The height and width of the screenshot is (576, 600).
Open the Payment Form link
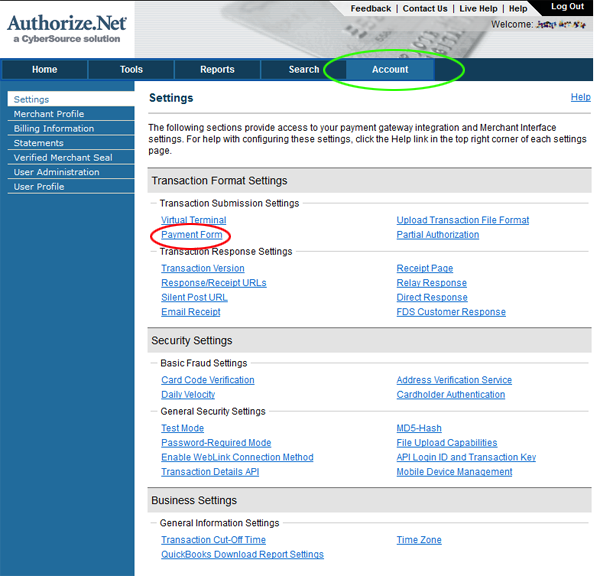point(192,235)
